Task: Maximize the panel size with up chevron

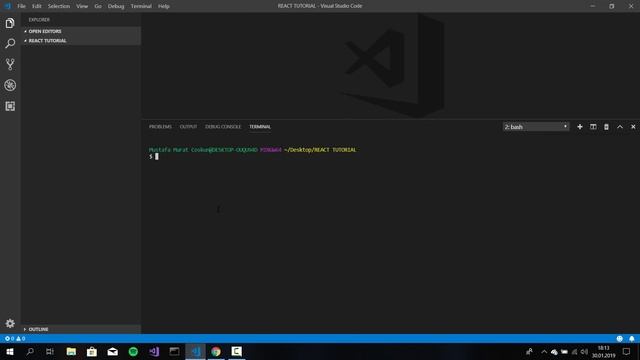Action: (x=620, y=127)
